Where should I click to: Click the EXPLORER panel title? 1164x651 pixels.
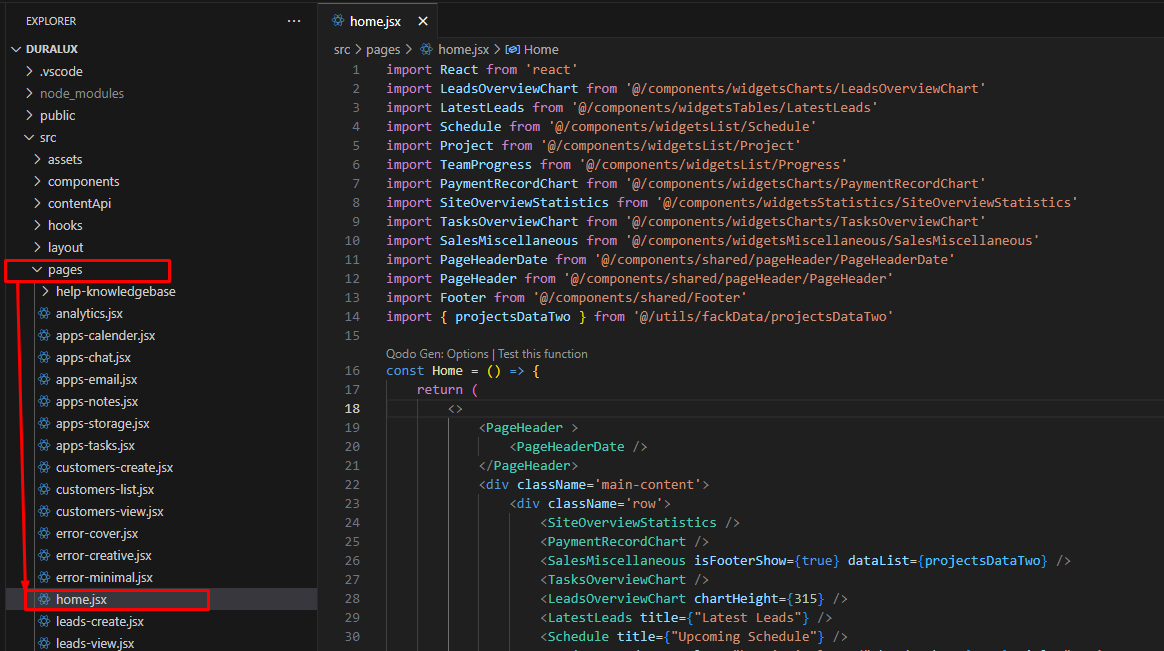pyautogui.click(x=51, y=21)
